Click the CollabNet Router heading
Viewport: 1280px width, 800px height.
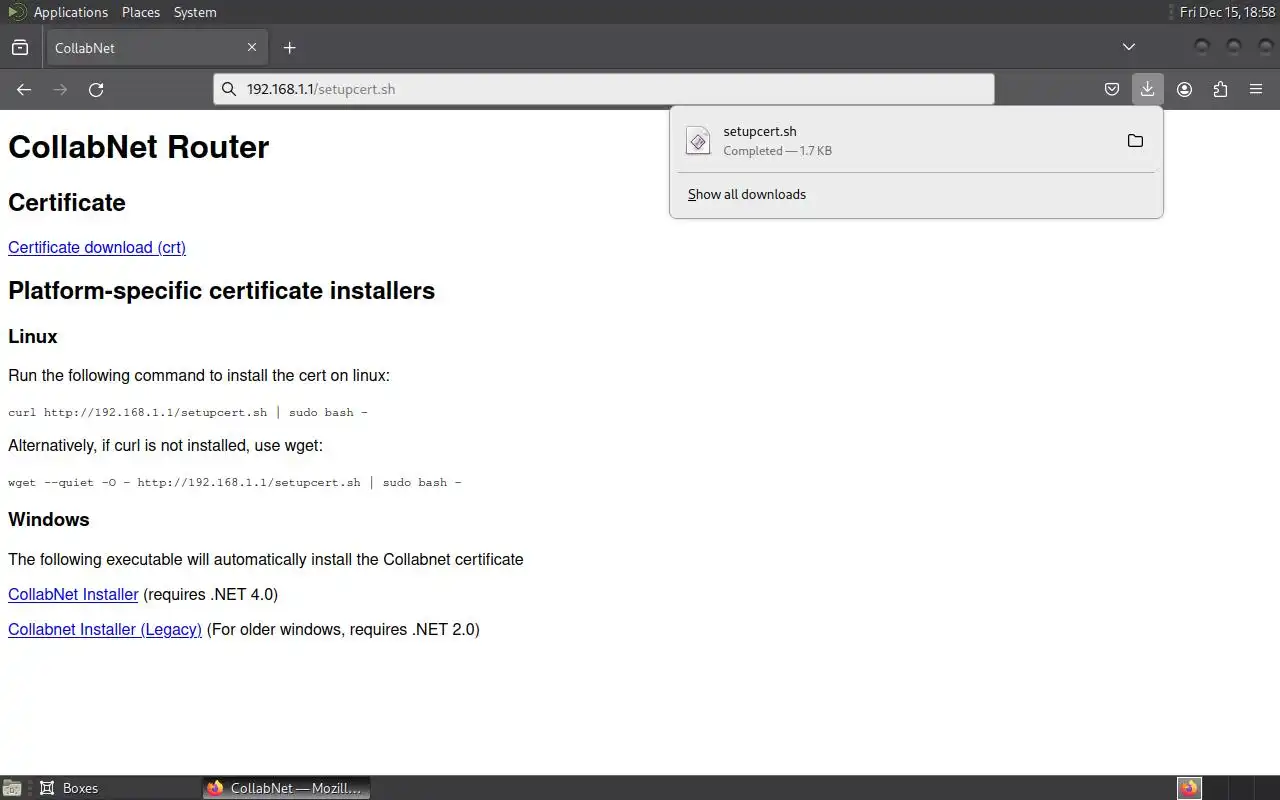point(139,147)
